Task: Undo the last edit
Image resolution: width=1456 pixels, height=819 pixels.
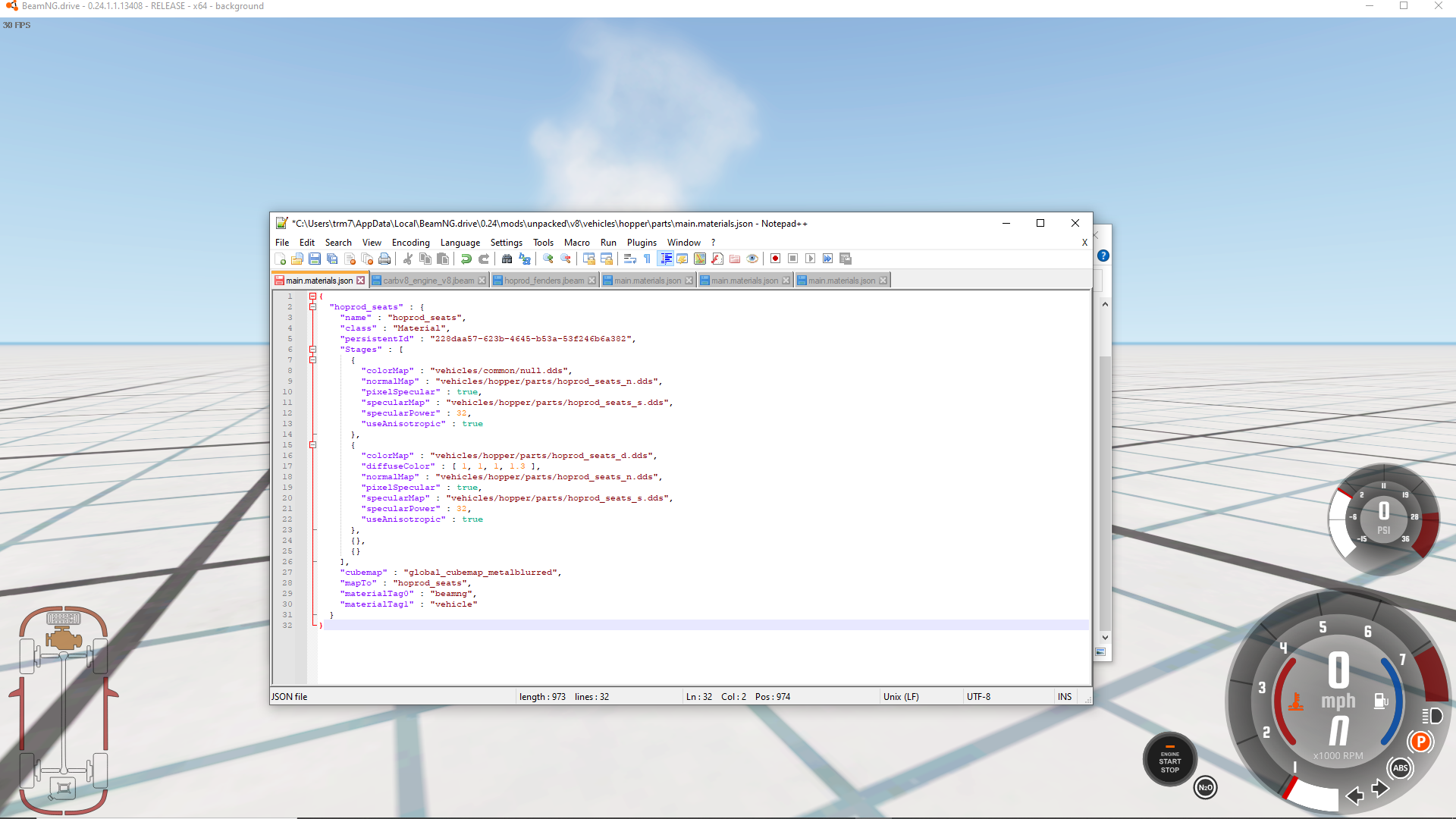Action: (466, 259)
